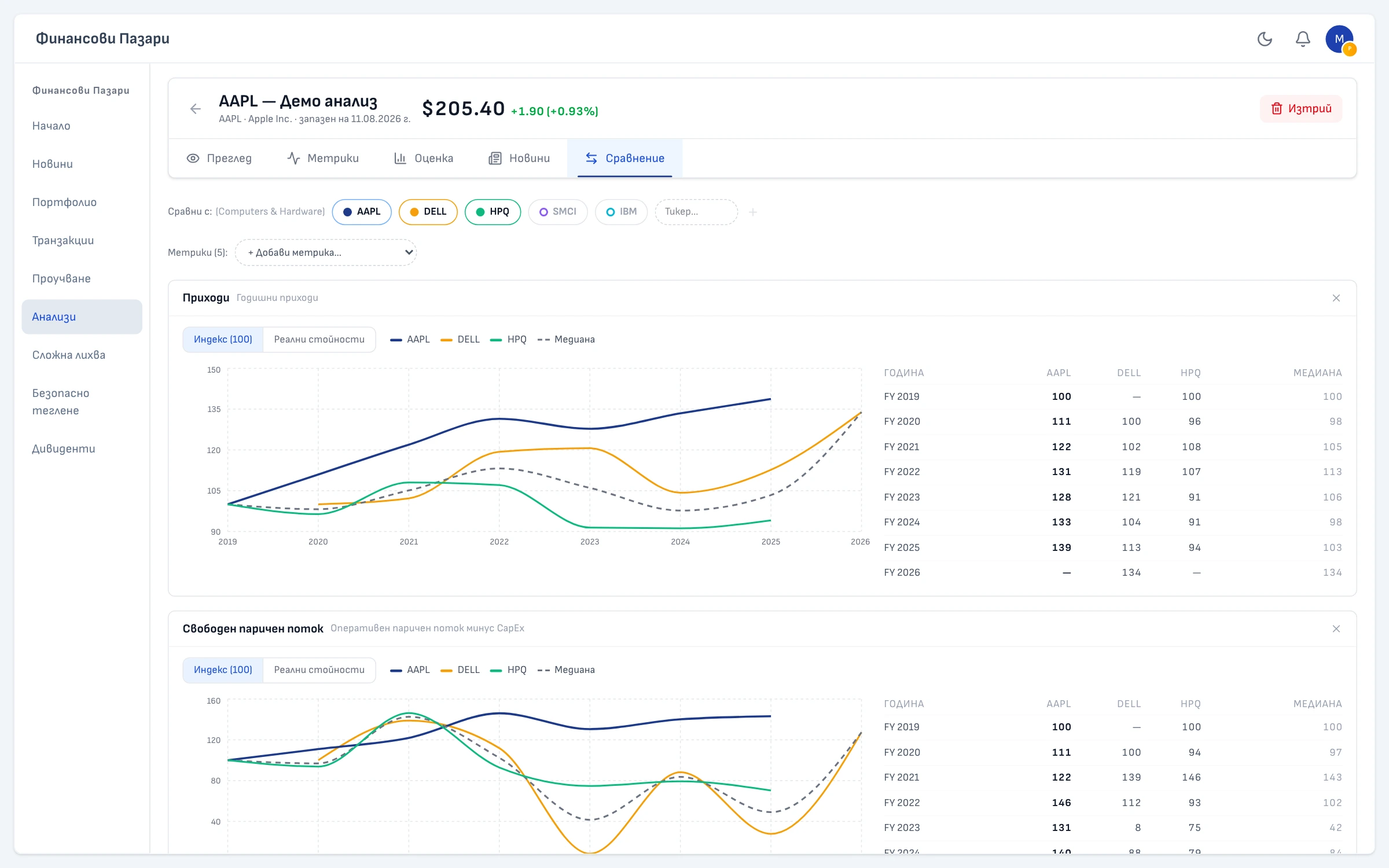The width and height of the screenshot is (1389, 868).
Task: Click the Тикер input field
Action: pyautogui.click(x=696, y=212)
